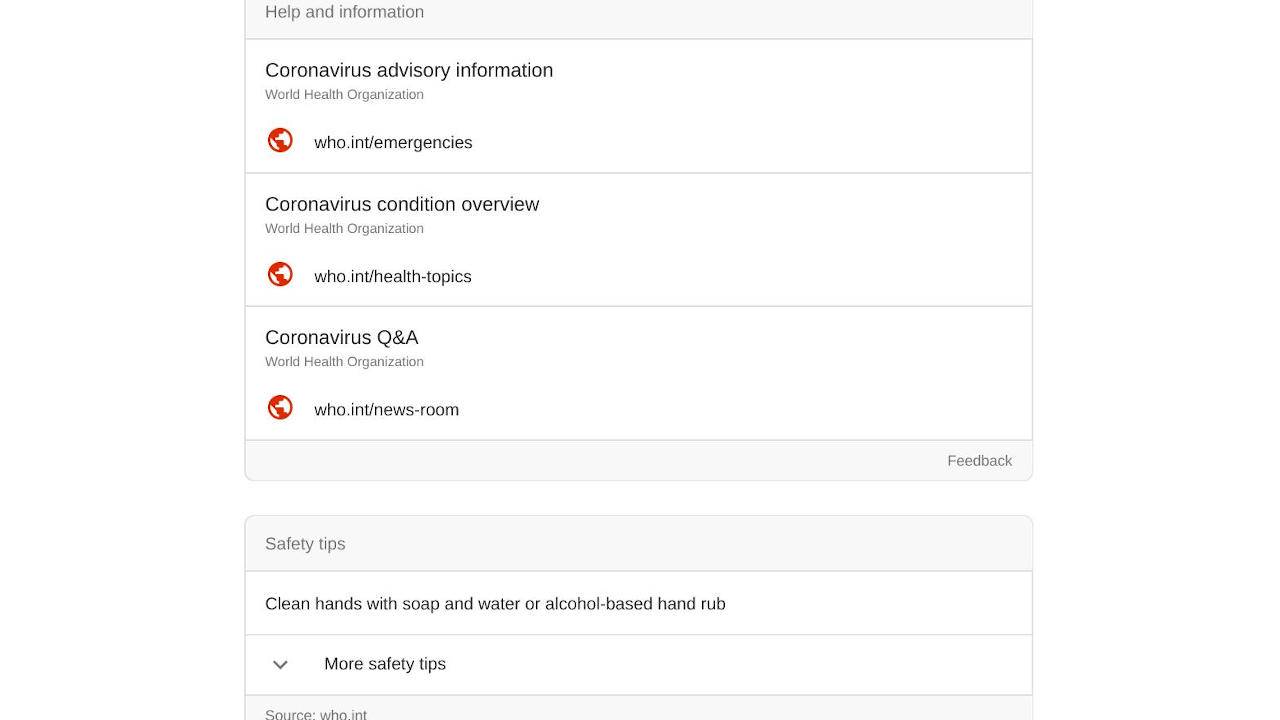
Task: Open the who.int/news-room link
Action: 386,409
